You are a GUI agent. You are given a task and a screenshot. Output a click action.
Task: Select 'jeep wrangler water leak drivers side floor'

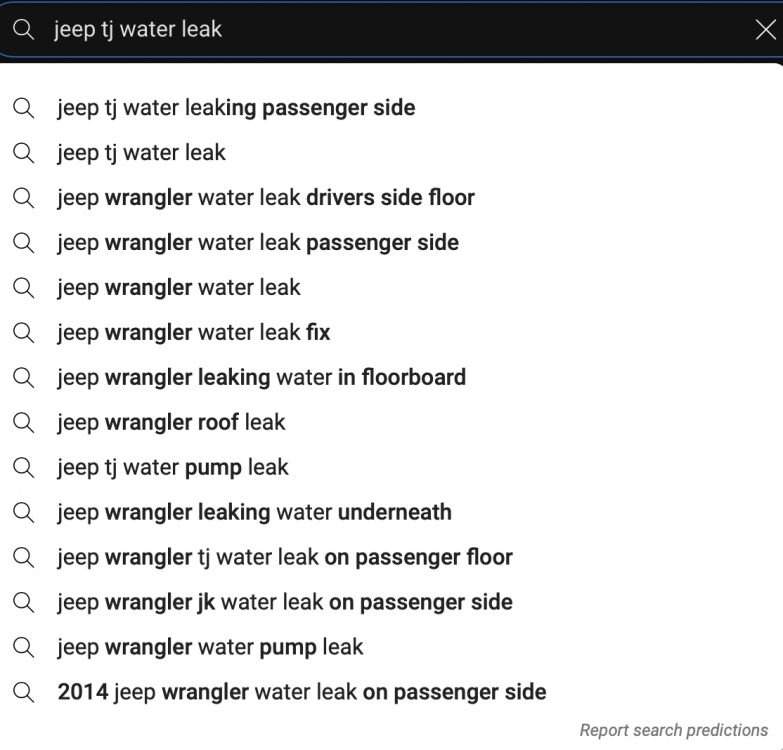pyautogui.click(x=265, y=198)
